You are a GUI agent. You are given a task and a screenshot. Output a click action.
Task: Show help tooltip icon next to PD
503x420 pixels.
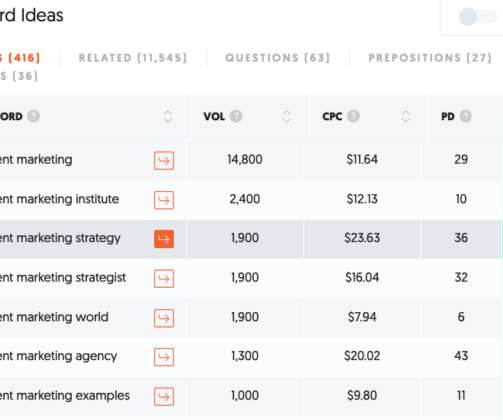tap(466, 116)
